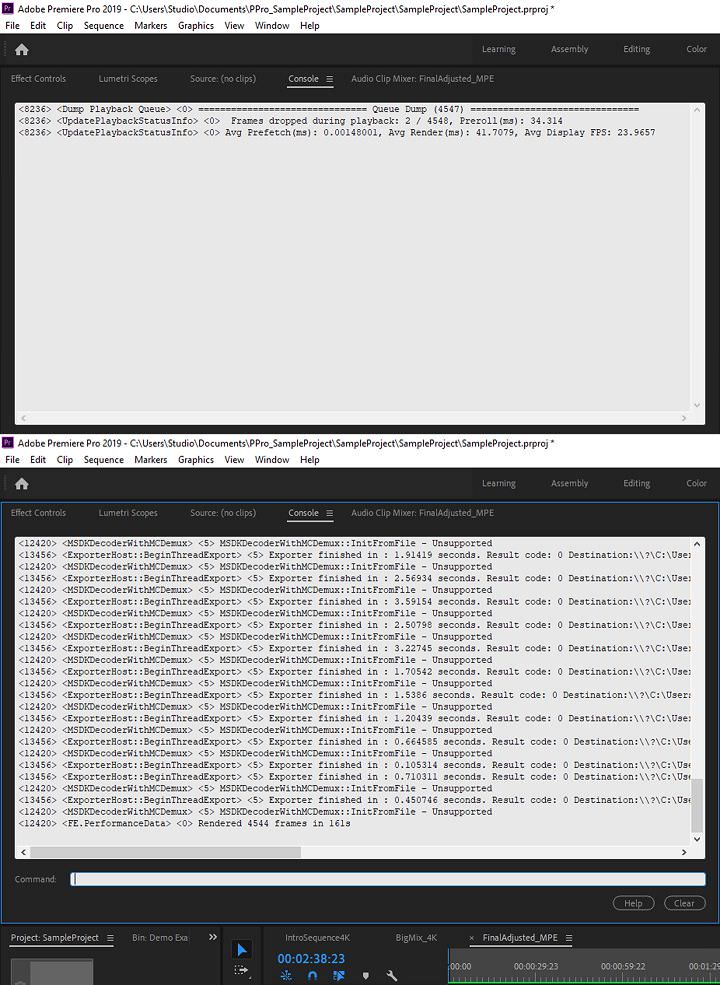The height and width of the screenshot is (985, 720).
Task: Select the Project: SampleProject tab
Action: [x=55, y=938]
